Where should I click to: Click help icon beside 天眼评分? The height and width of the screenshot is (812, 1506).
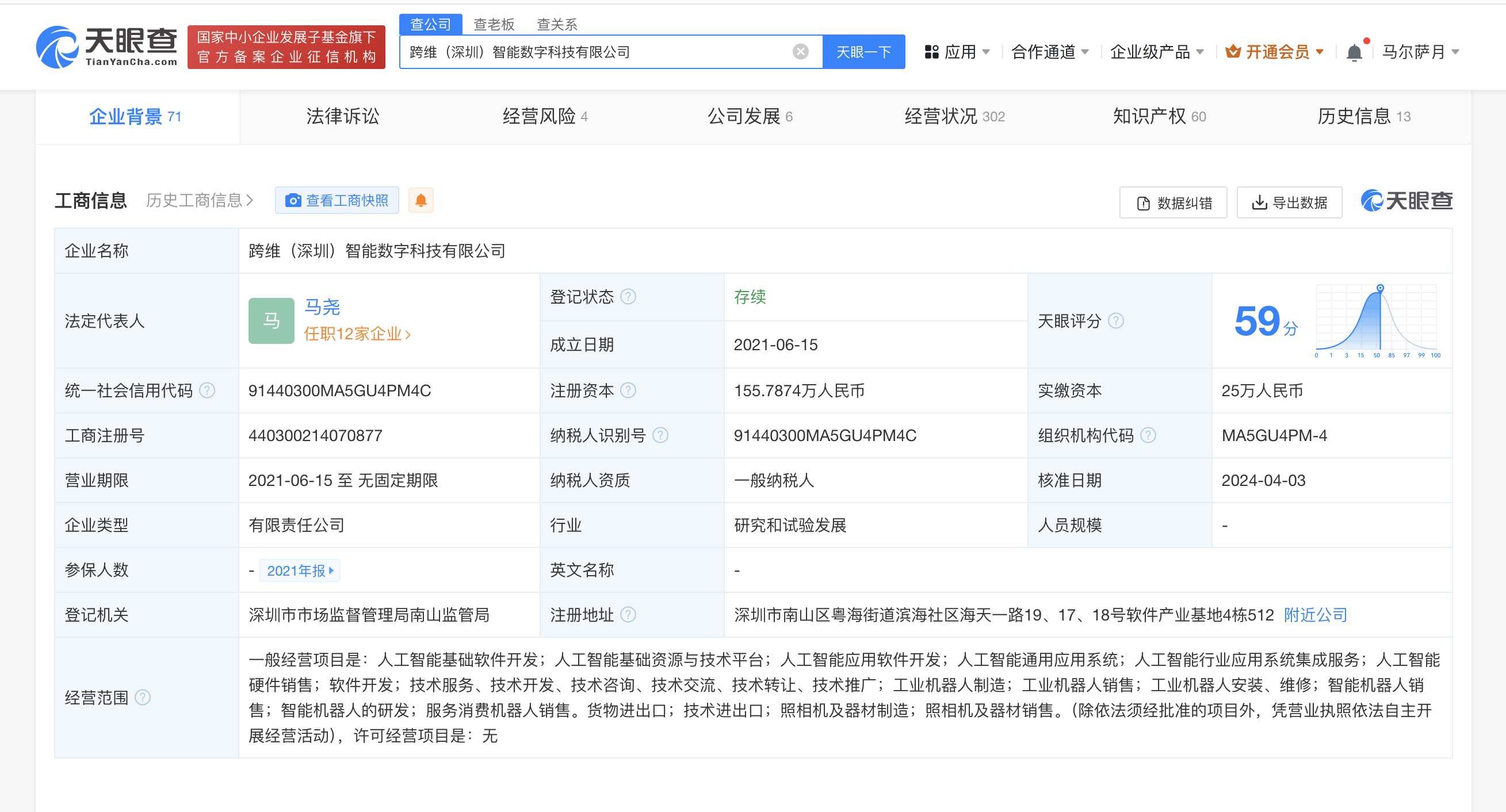pos(1115,321)
